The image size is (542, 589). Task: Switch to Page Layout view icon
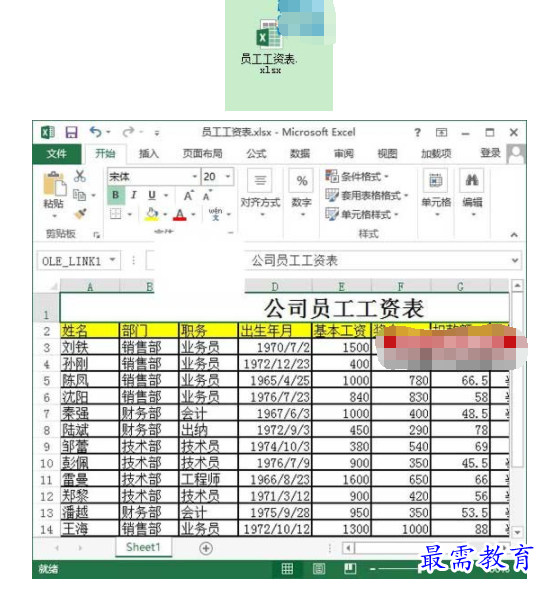pyautogui.click(x=319, y=568)
